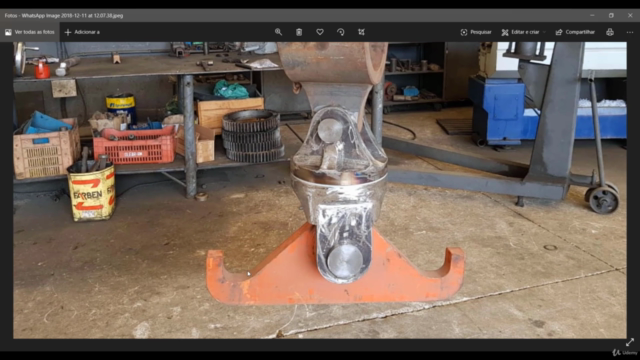
Task: Zoom the photo with magnifier icon
Action: point(278,32)
